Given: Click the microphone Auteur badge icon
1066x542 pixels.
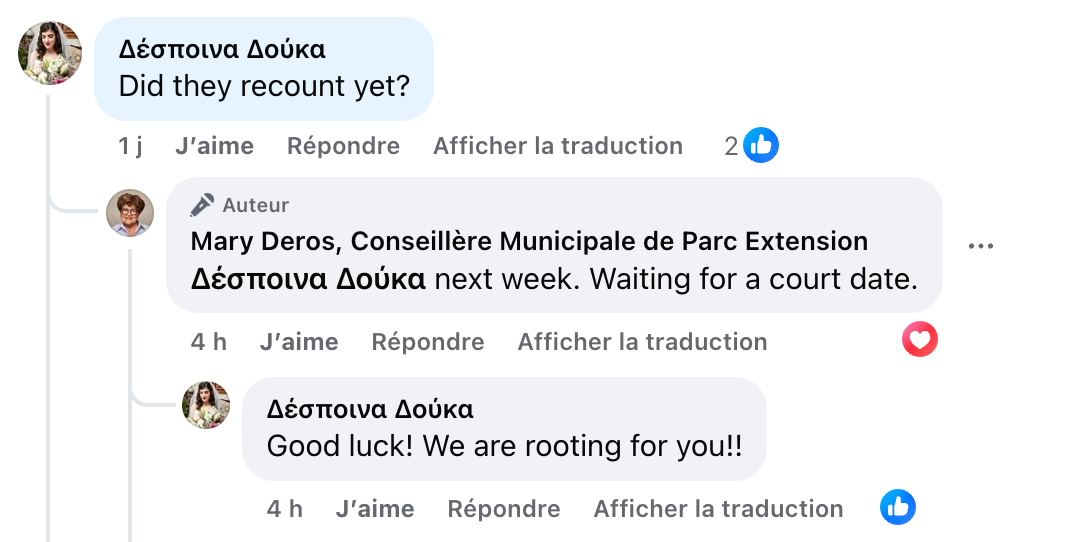Looking at the screenshot, I should coord(202,205).
